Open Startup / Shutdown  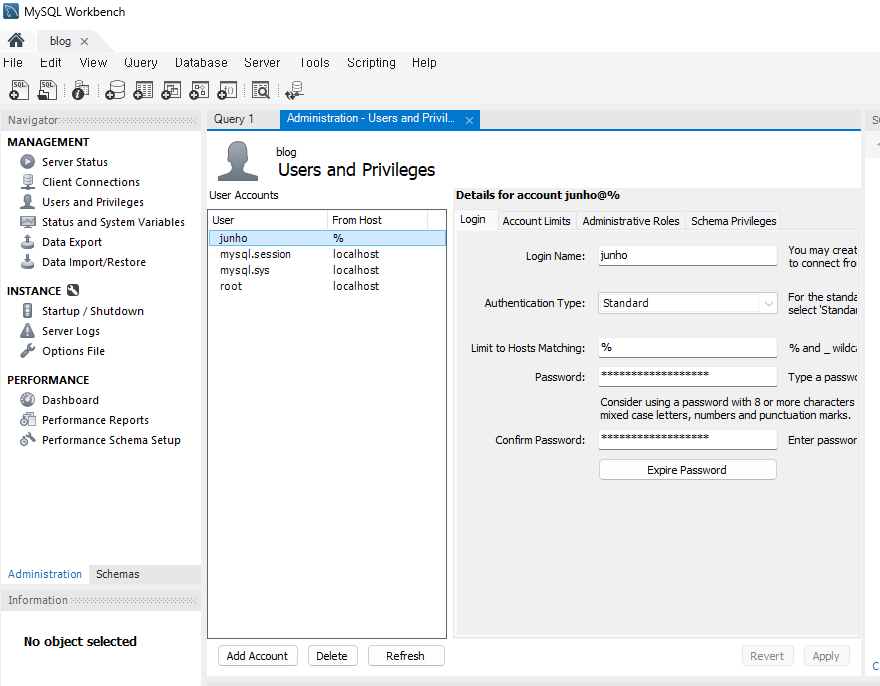click(93, 311)
